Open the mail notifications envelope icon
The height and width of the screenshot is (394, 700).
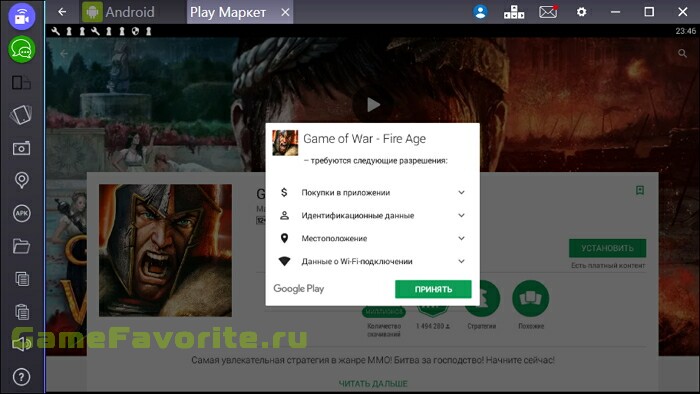[548, 12]
